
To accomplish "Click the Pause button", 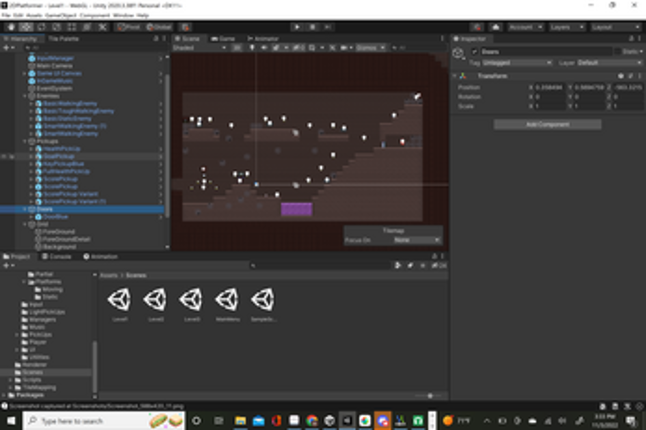I will click(312, 27).
